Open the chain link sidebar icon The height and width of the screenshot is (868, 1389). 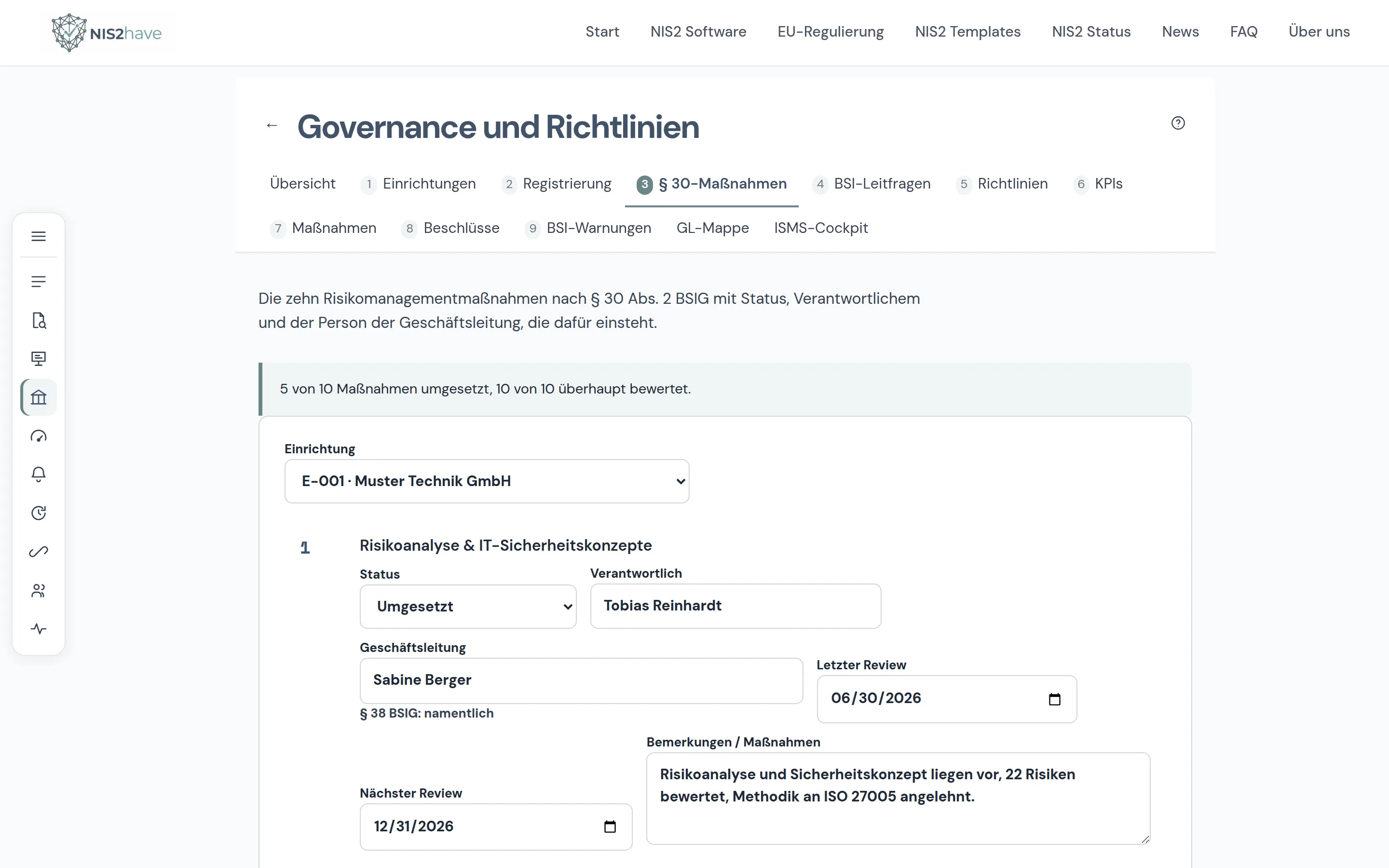(39, 552)
